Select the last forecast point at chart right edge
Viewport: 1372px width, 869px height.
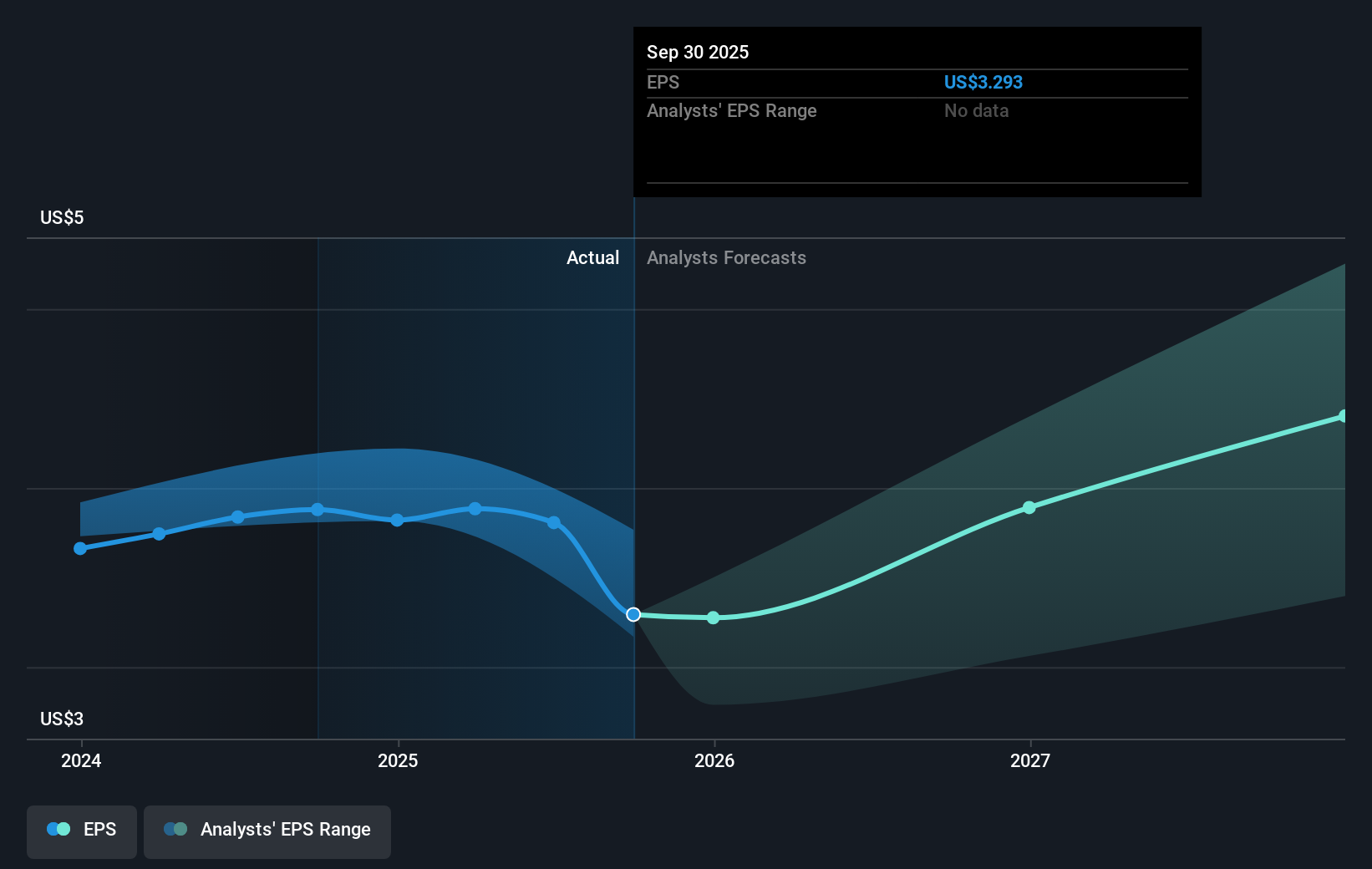pos(1343,416)
